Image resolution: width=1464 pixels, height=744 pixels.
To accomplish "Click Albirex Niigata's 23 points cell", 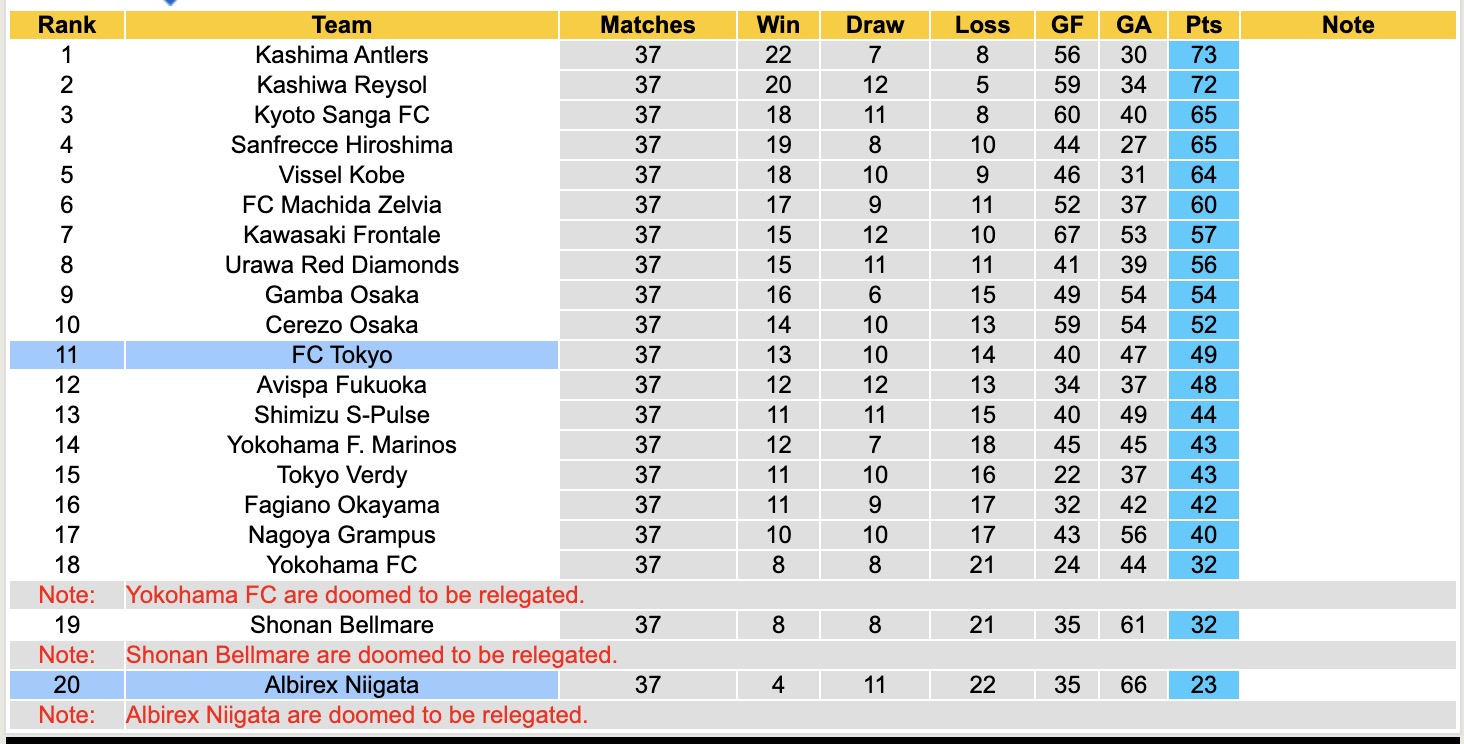I will pyautogui.click(x=1203, y=685).
